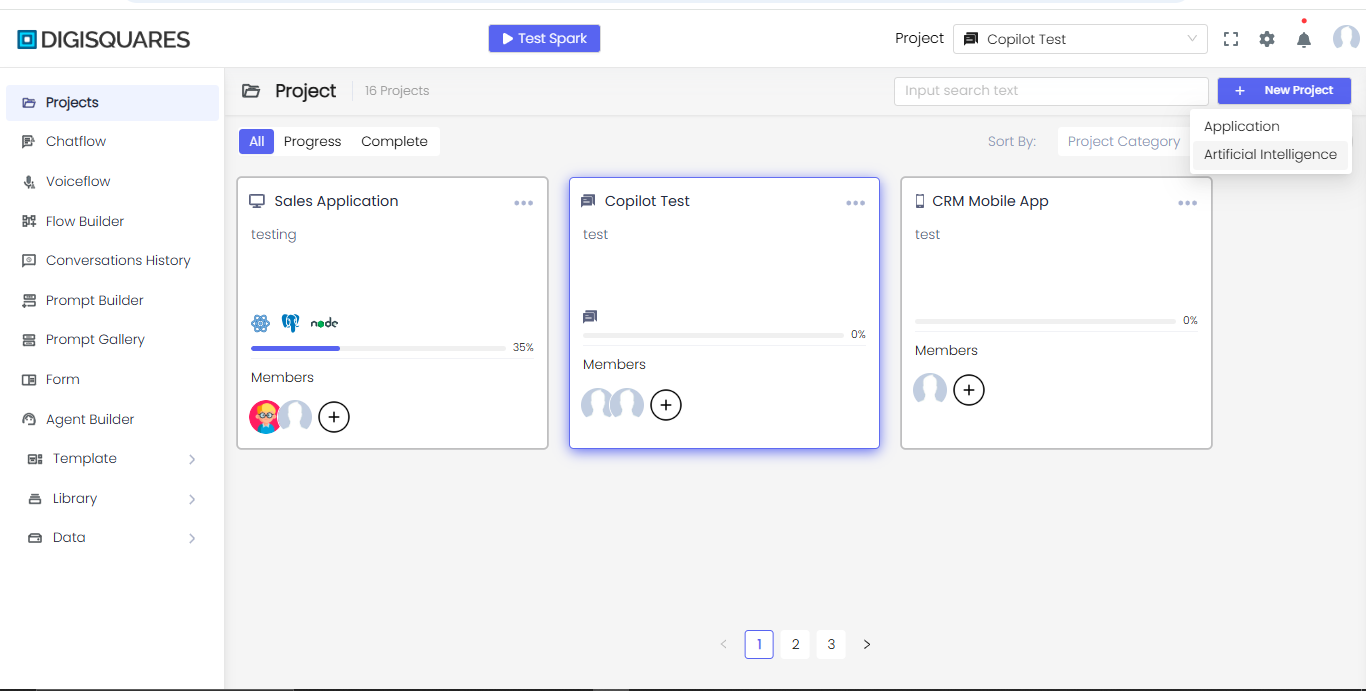Viewport: 1366px width, 691px height.
Task: Click the Flow Builder sidebar icon
Action: (x=29, y=221)
